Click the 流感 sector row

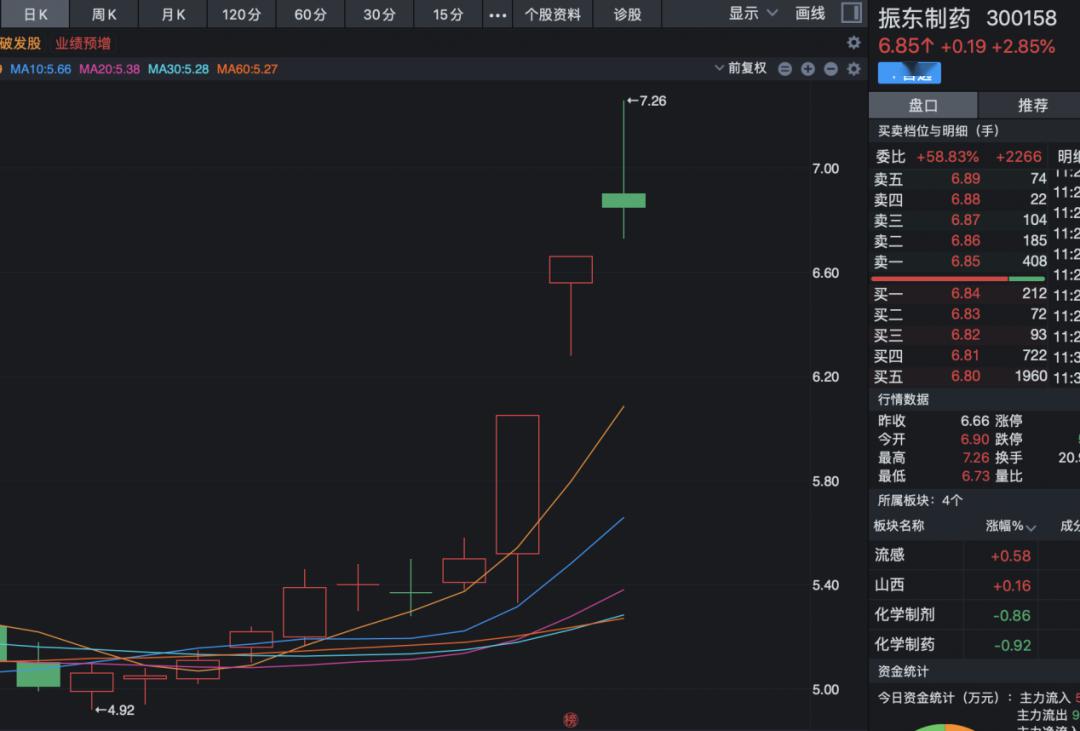point(975,555)
